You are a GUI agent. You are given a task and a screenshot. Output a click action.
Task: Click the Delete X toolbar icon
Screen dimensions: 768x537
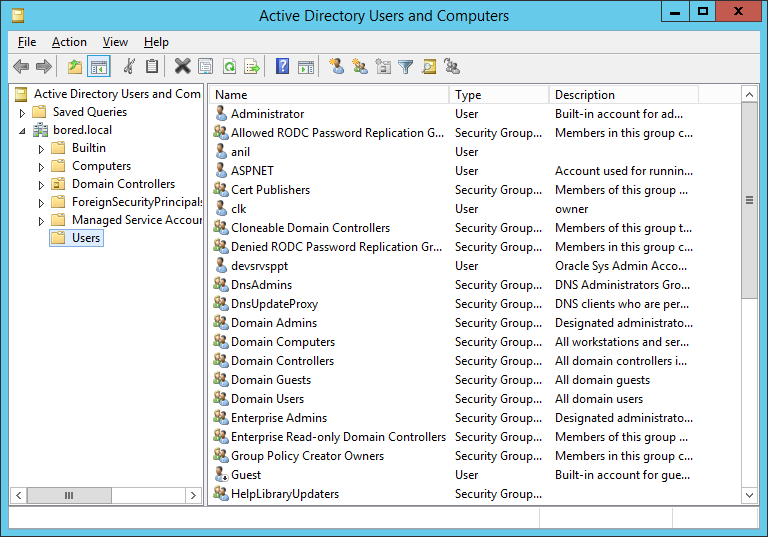coord(182,66)
